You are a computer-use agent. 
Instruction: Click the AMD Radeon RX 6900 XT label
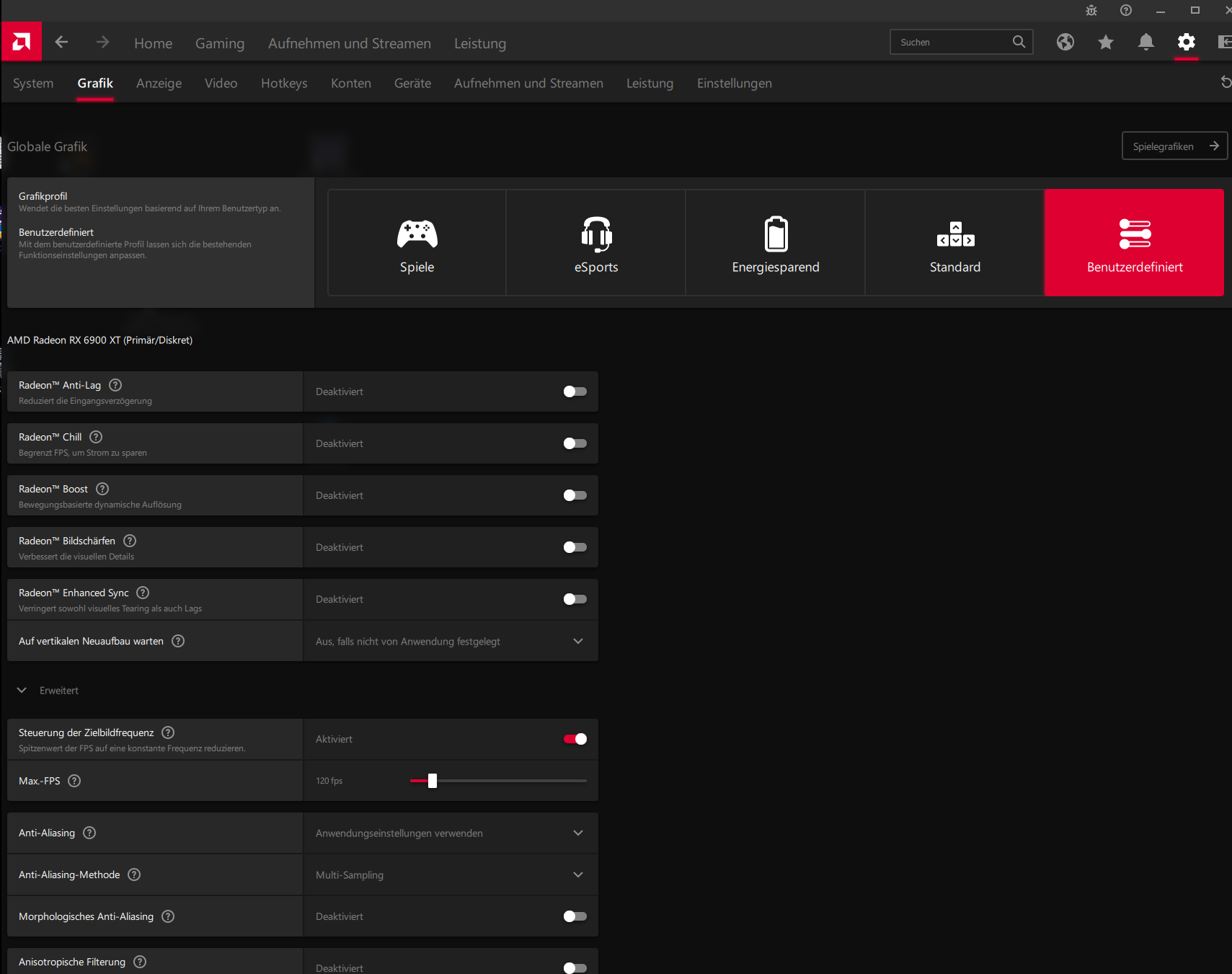99,340
